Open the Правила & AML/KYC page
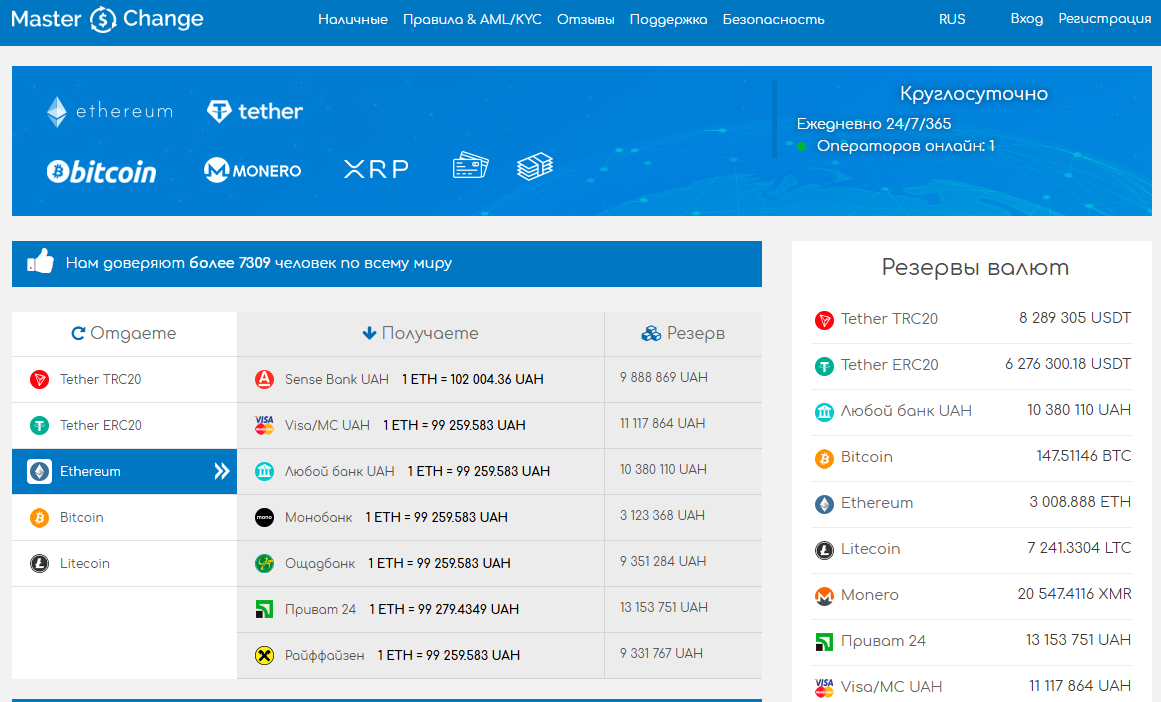Screen dimensions: 1161x702 click(472, 20)
